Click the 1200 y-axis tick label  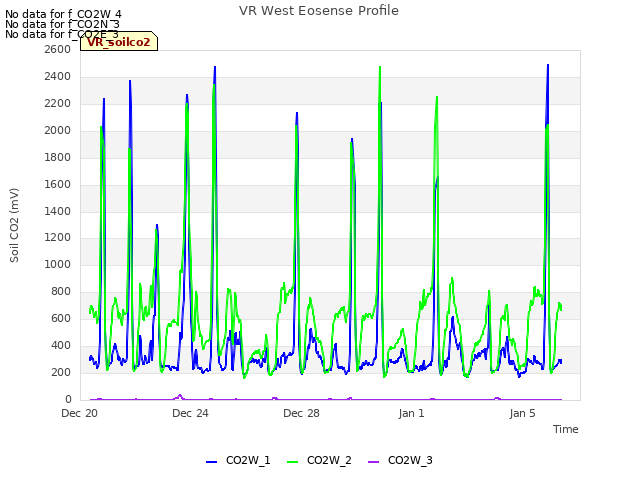(x=58, y=238)
